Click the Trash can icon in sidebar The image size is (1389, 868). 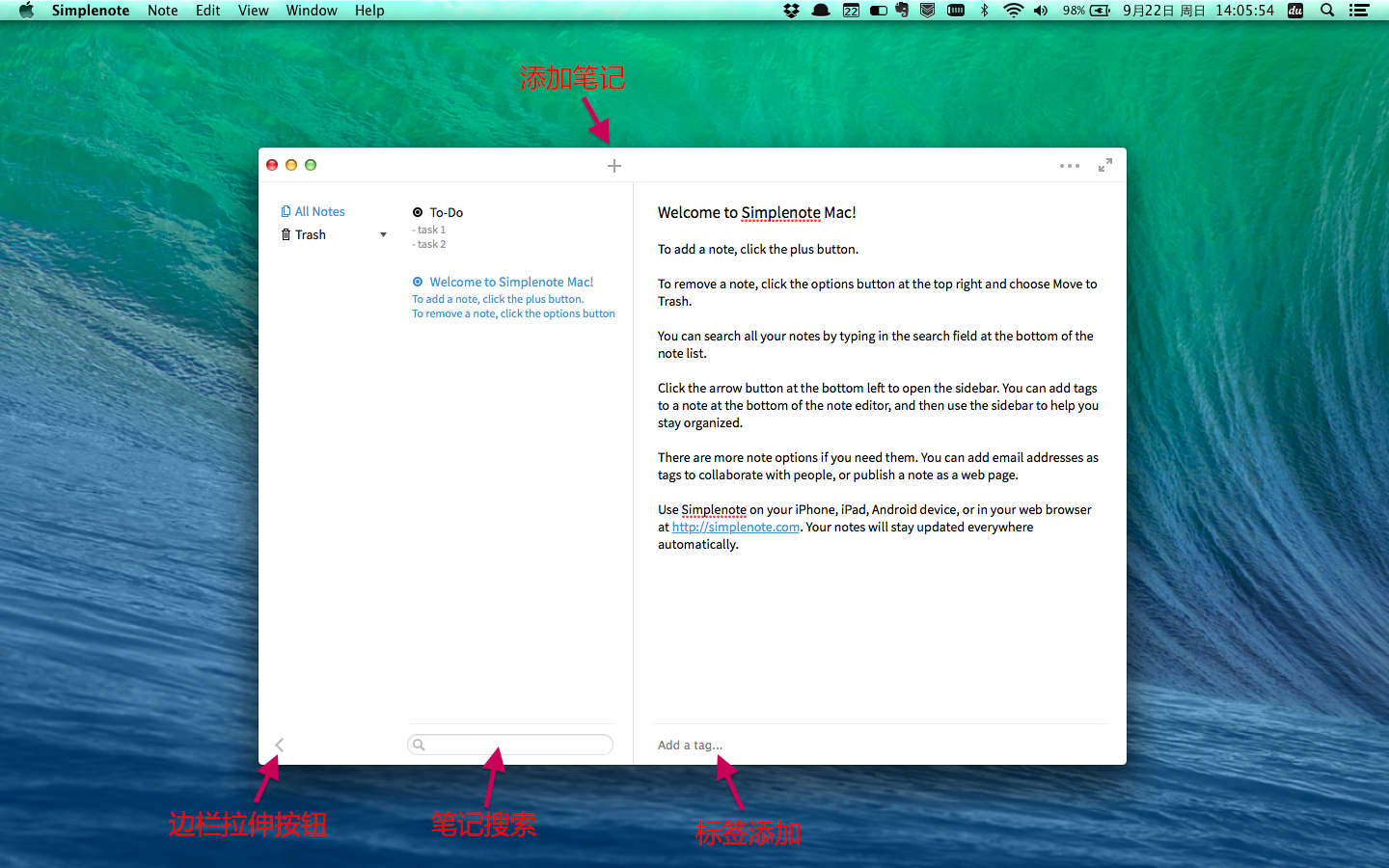(286, 234)
